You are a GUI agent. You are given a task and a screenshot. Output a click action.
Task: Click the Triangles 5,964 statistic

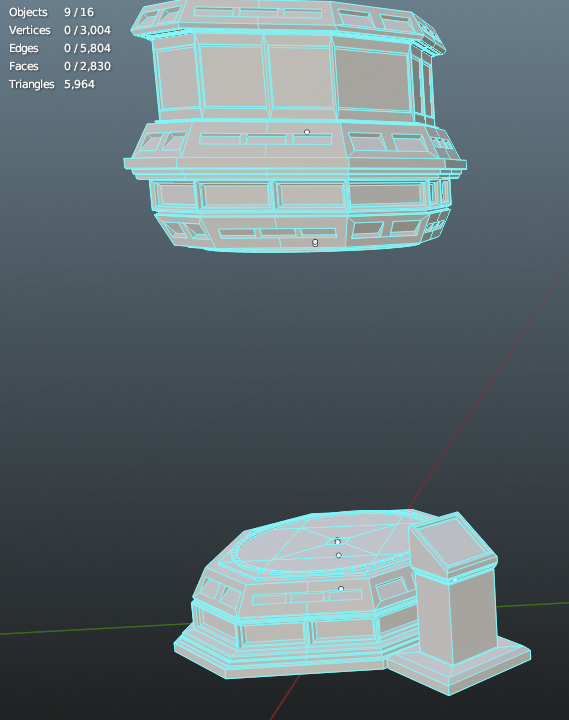(x=52, y=84)
